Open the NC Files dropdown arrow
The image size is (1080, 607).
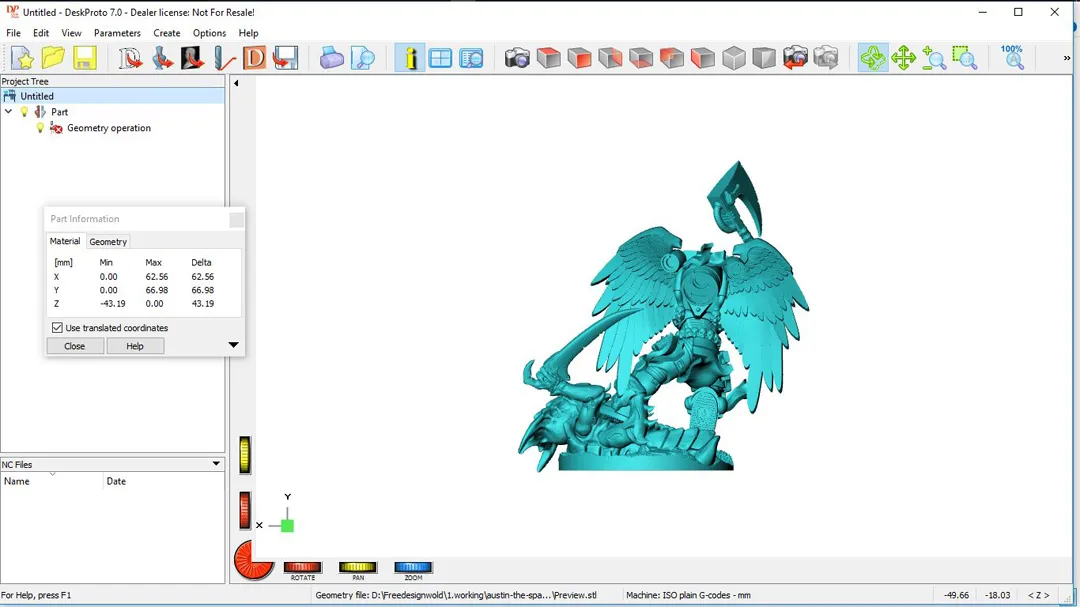[216, 464]
